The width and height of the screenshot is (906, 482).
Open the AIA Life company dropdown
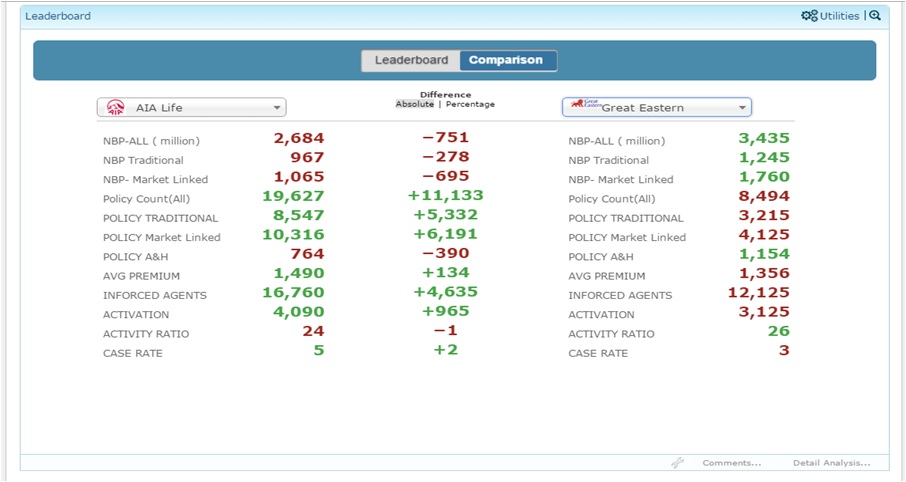click(277, 108)
